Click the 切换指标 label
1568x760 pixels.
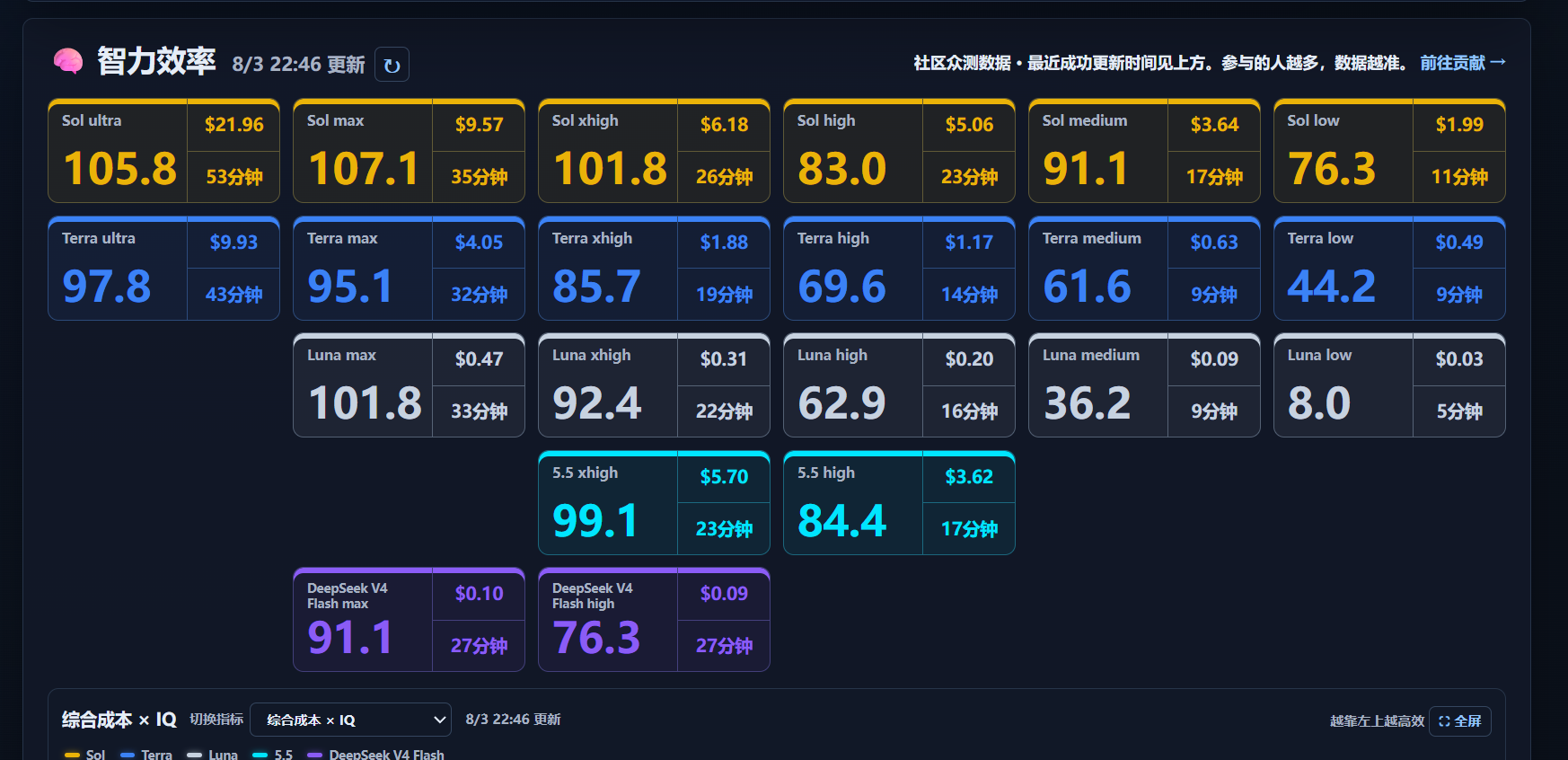pyautogui.click(x=216, y=720)
